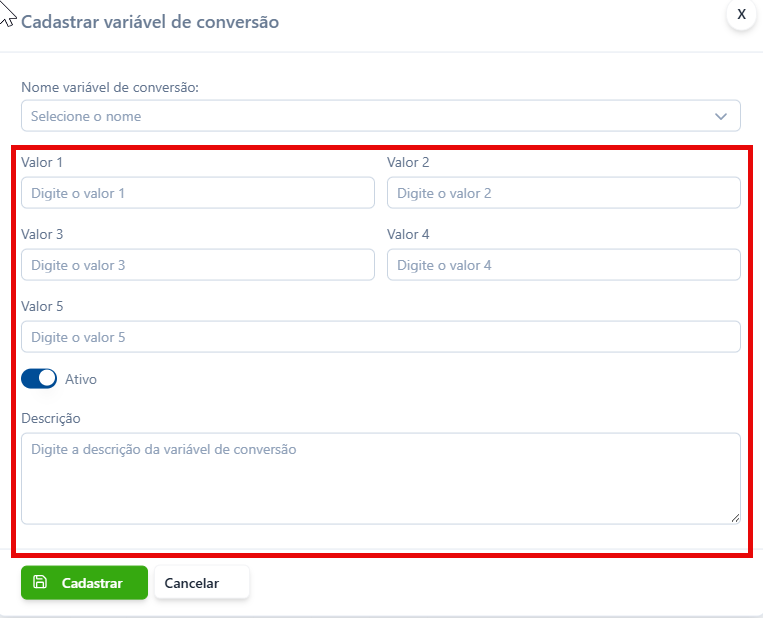Click the Valor 1 input field

pos(198,193)
